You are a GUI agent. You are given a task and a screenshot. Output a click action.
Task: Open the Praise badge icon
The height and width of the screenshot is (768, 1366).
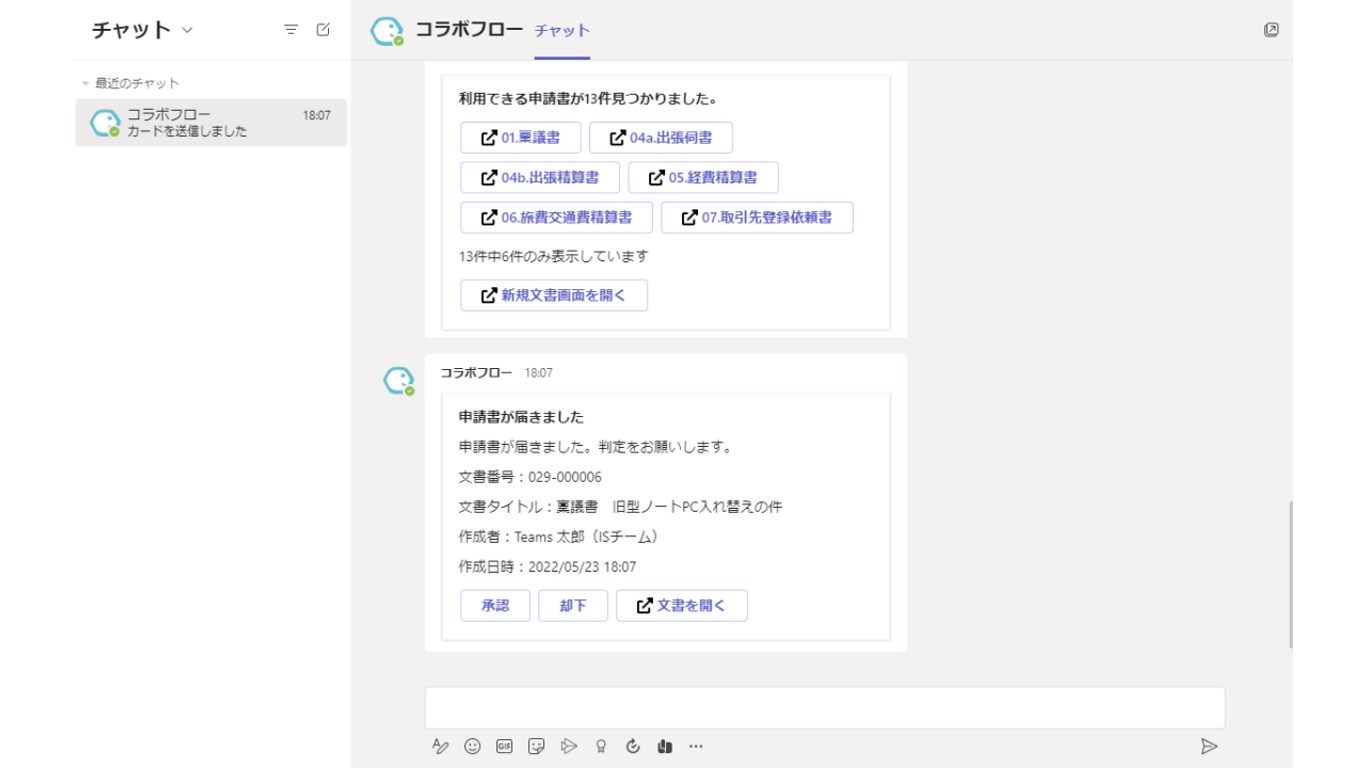click(x=601, y=746)
